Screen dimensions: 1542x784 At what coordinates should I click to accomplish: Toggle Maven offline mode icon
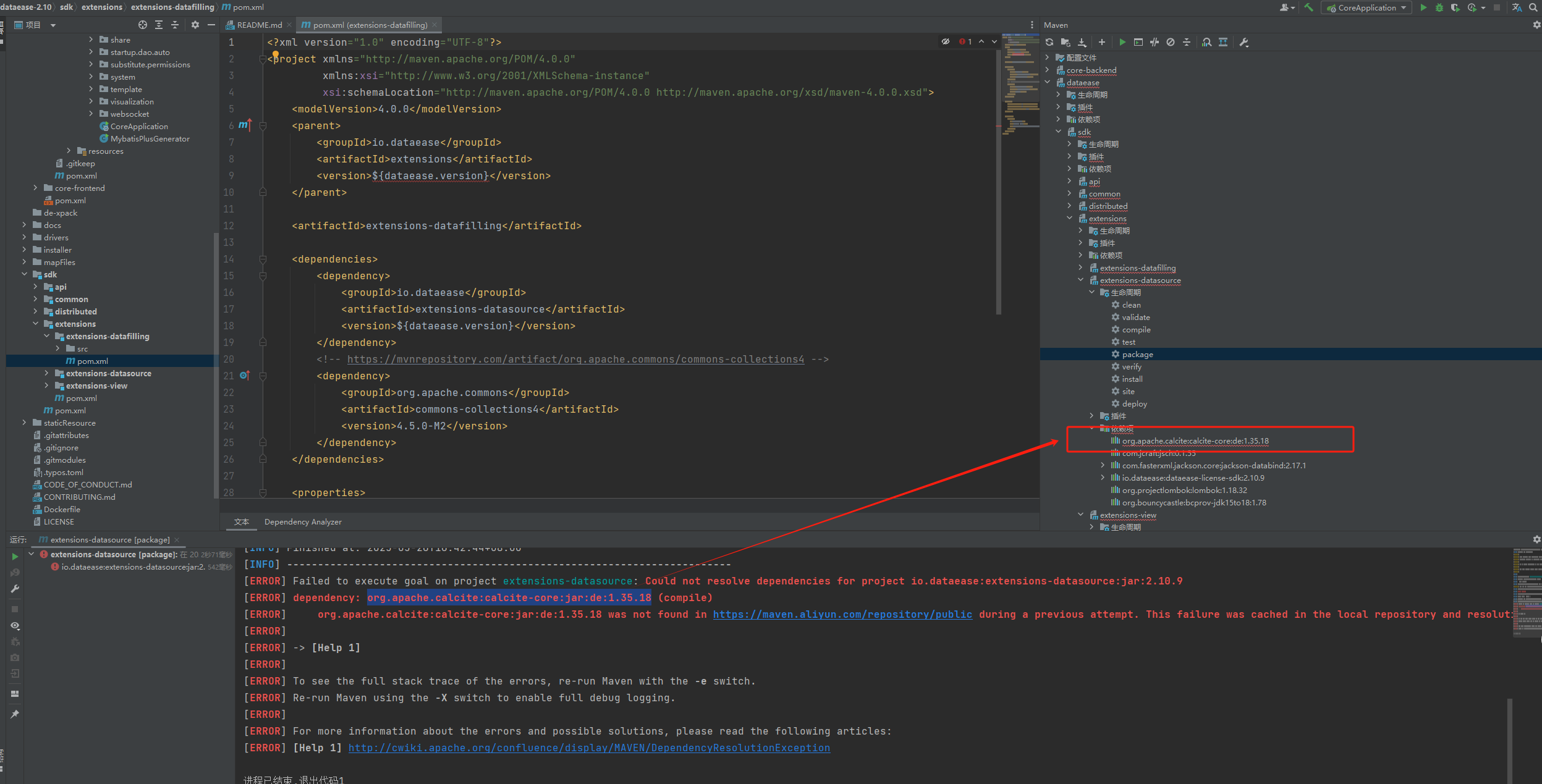(x=1154, y=42)
